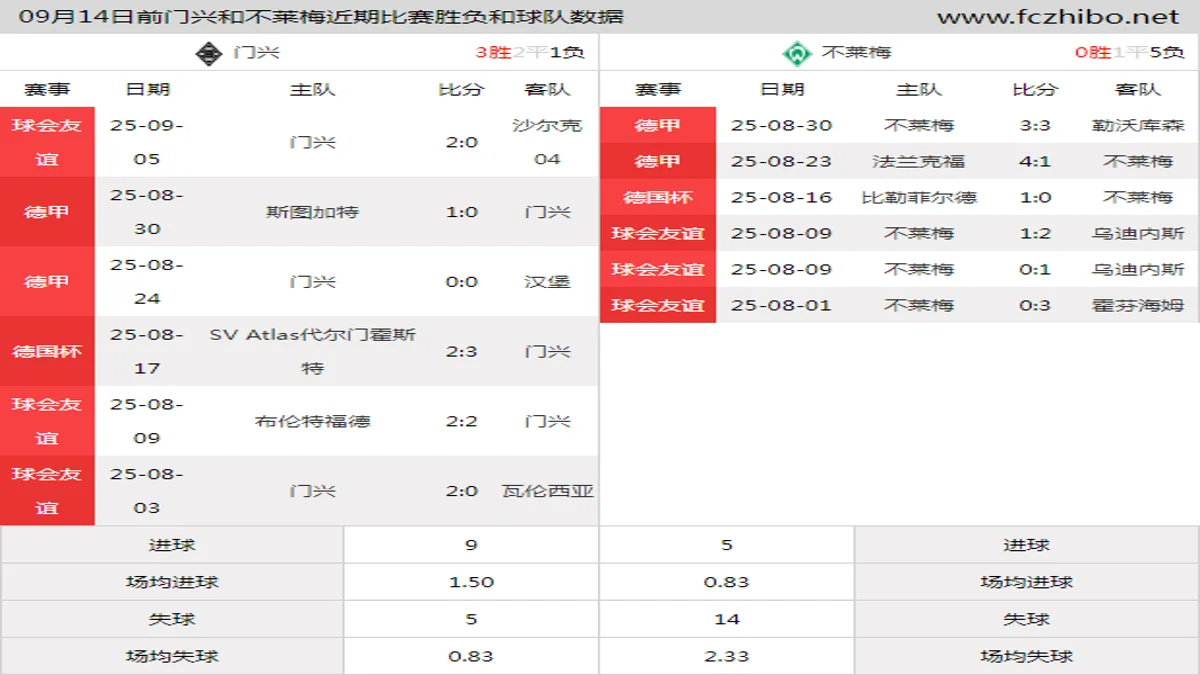Click score 0:1 against 乌迪内斯
1200x675 pixels.
(1035, 269)
